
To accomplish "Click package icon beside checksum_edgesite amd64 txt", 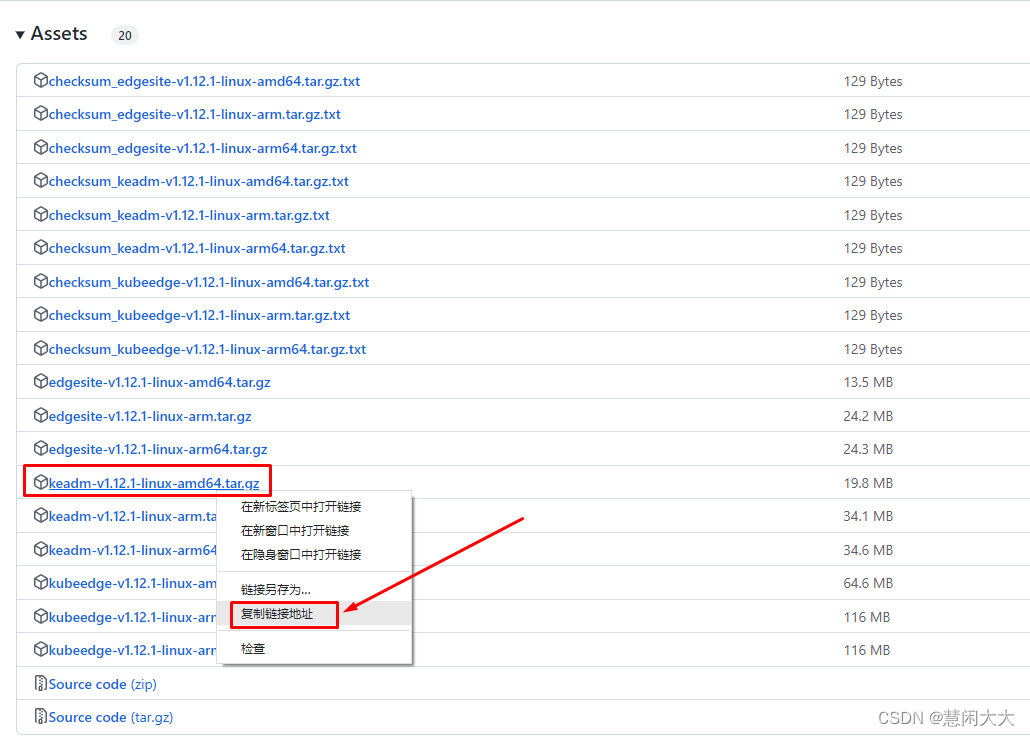I will (x=41, y=80).
